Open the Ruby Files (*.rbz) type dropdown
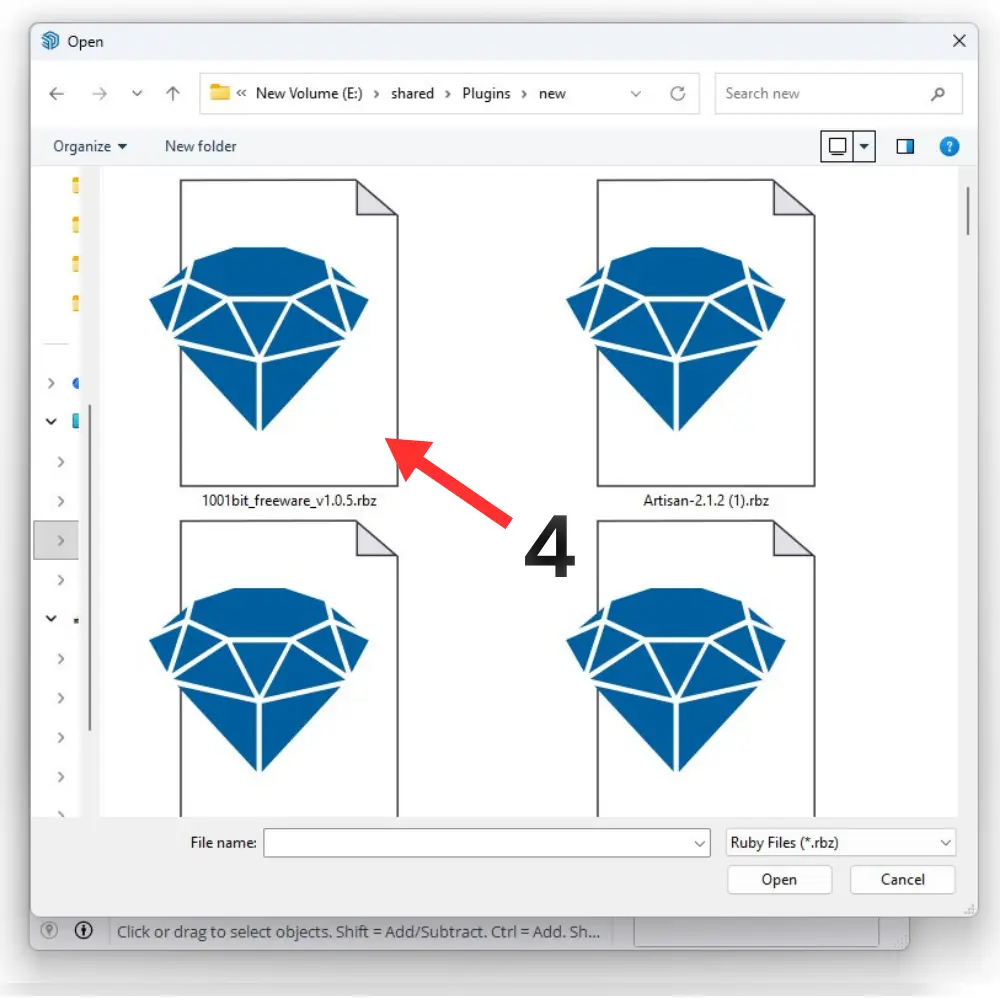The height and width of the screenshot is (1000, 1000). pyautogui.click(x=840, y=842)
